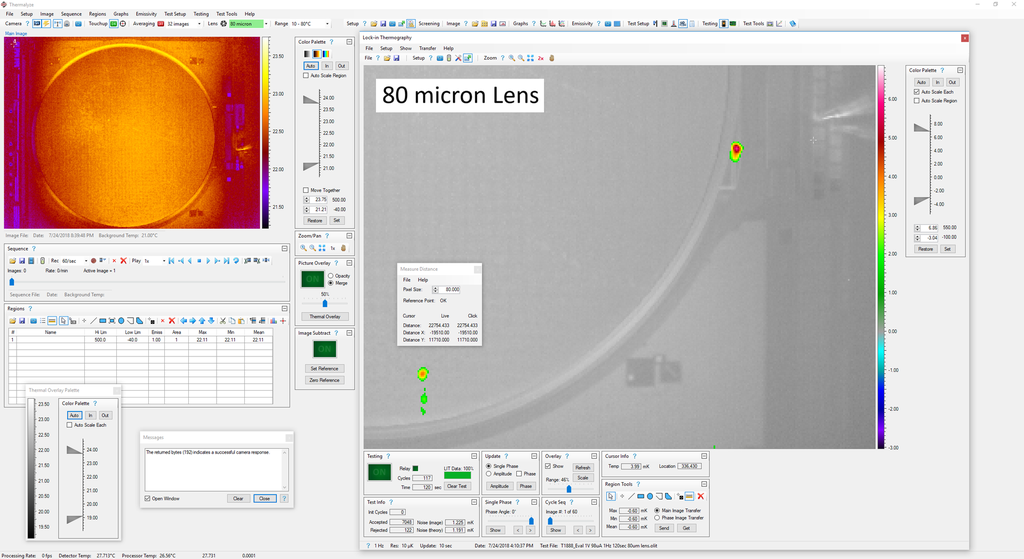Select the circle region tool in Regions toolbar
The height and width of the screenshot is (559, 1024).
121,321
